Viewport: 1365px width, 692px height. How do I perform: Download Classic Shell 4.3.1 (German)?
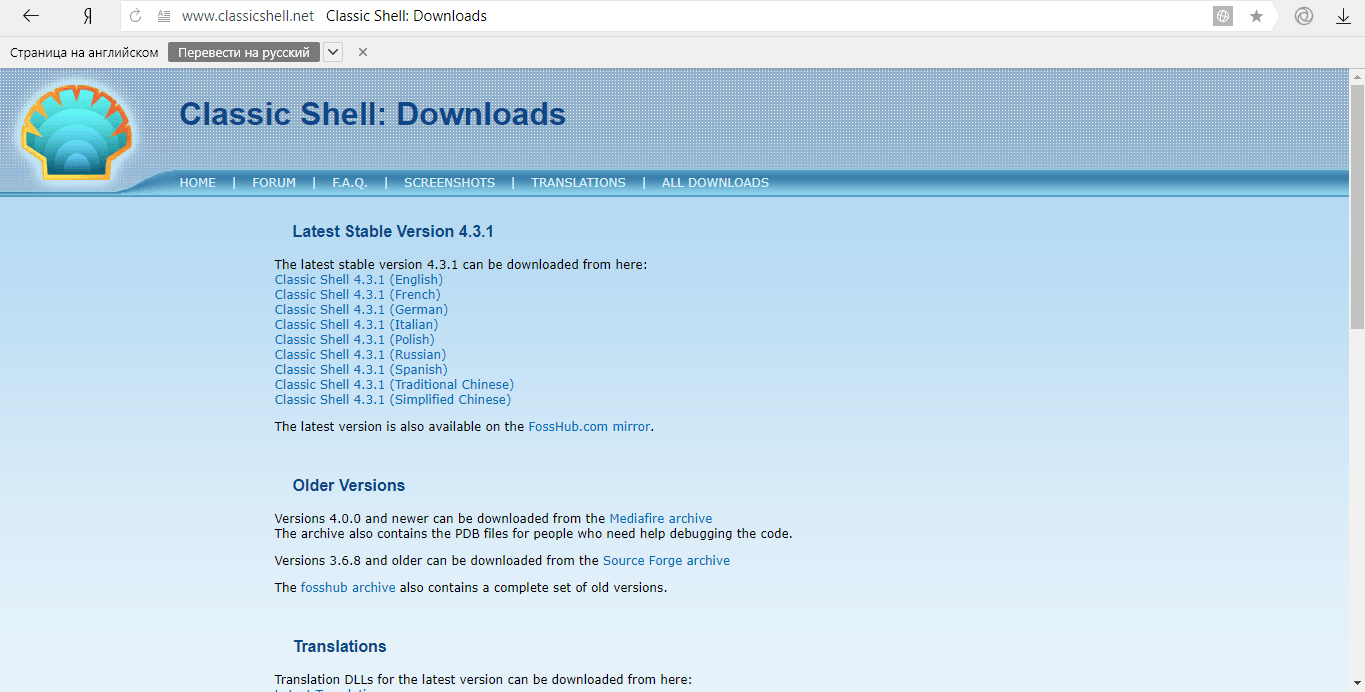click(x=361, y=310)
